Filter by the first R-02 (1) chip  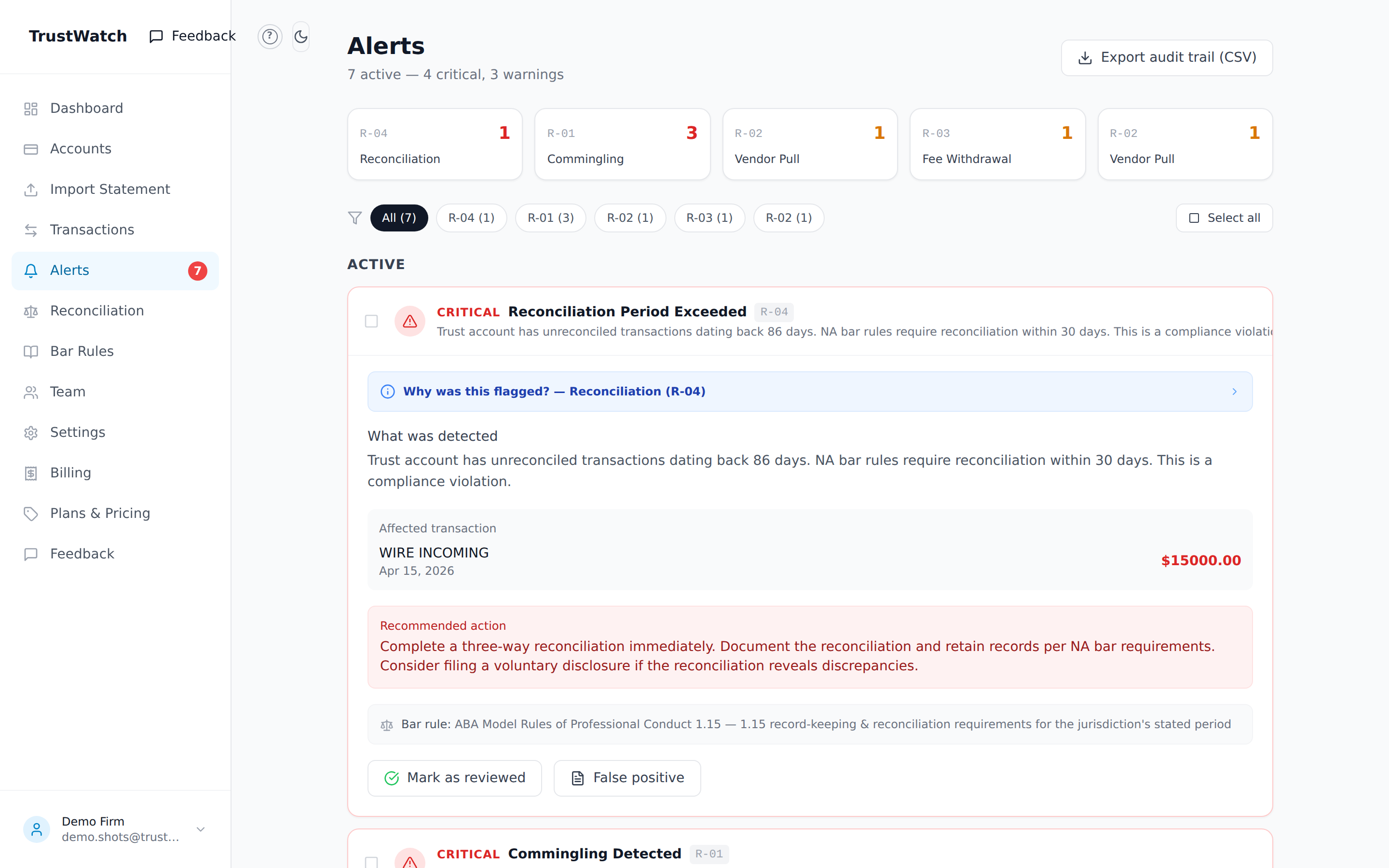tap(630, 218)
